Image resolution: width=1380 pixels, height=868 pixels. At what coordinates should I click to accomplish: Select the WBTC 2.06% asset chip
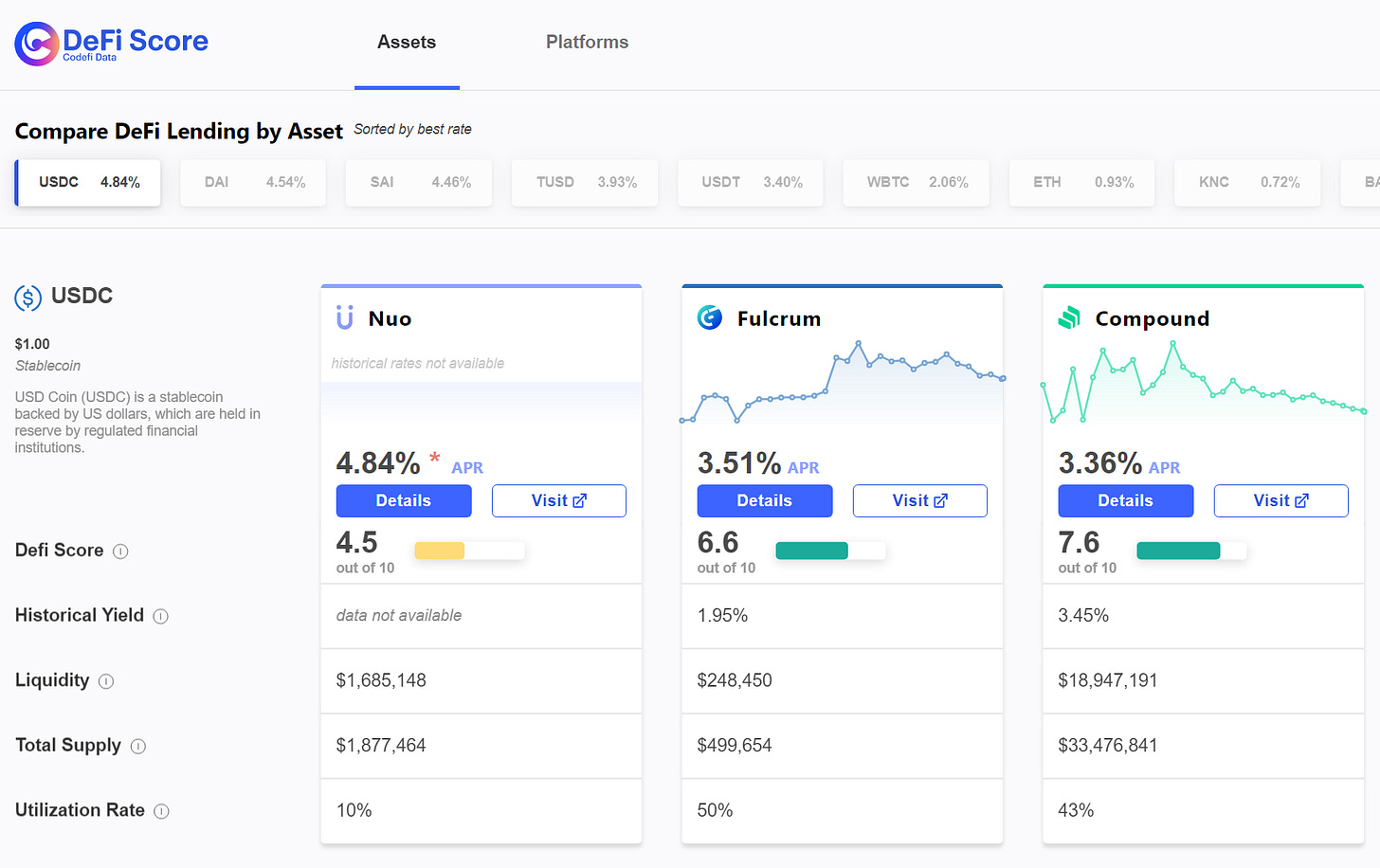[917, 182]
